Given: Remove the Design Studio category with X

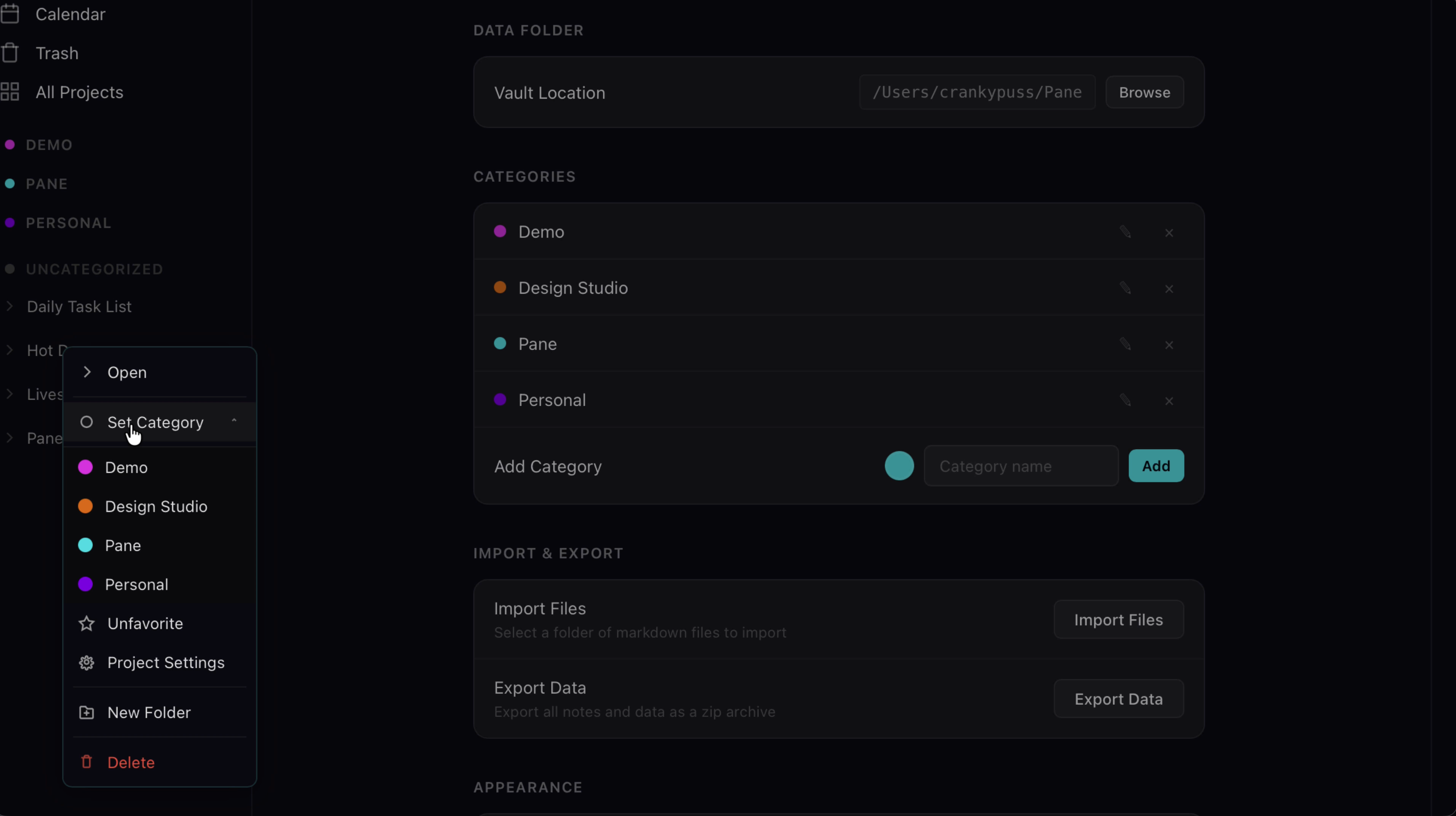Looking at the screenshot, I should coord(1169,289).
